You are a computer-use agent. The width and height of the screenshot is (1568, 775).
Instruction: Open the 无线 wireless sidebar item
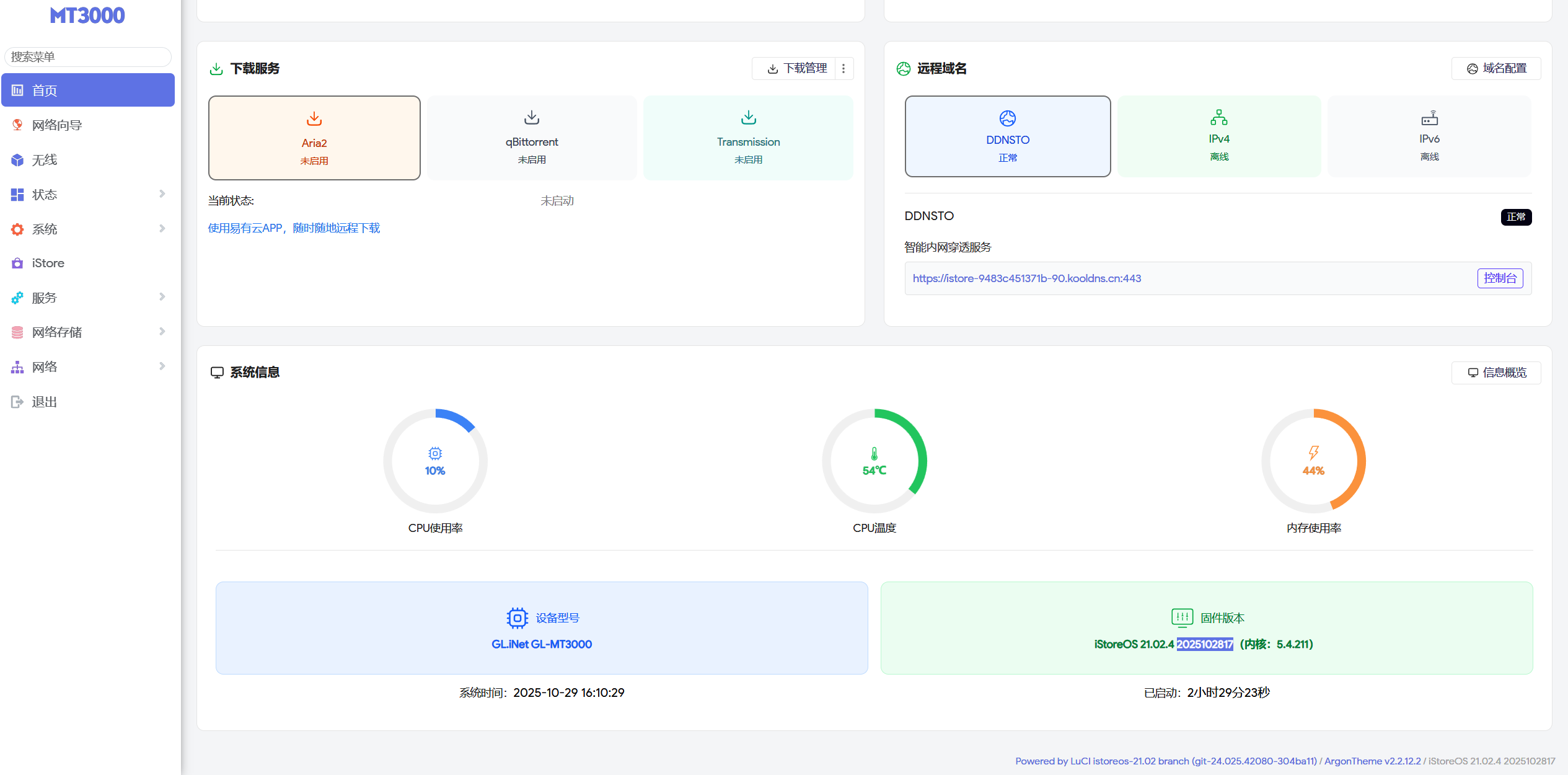45,160
